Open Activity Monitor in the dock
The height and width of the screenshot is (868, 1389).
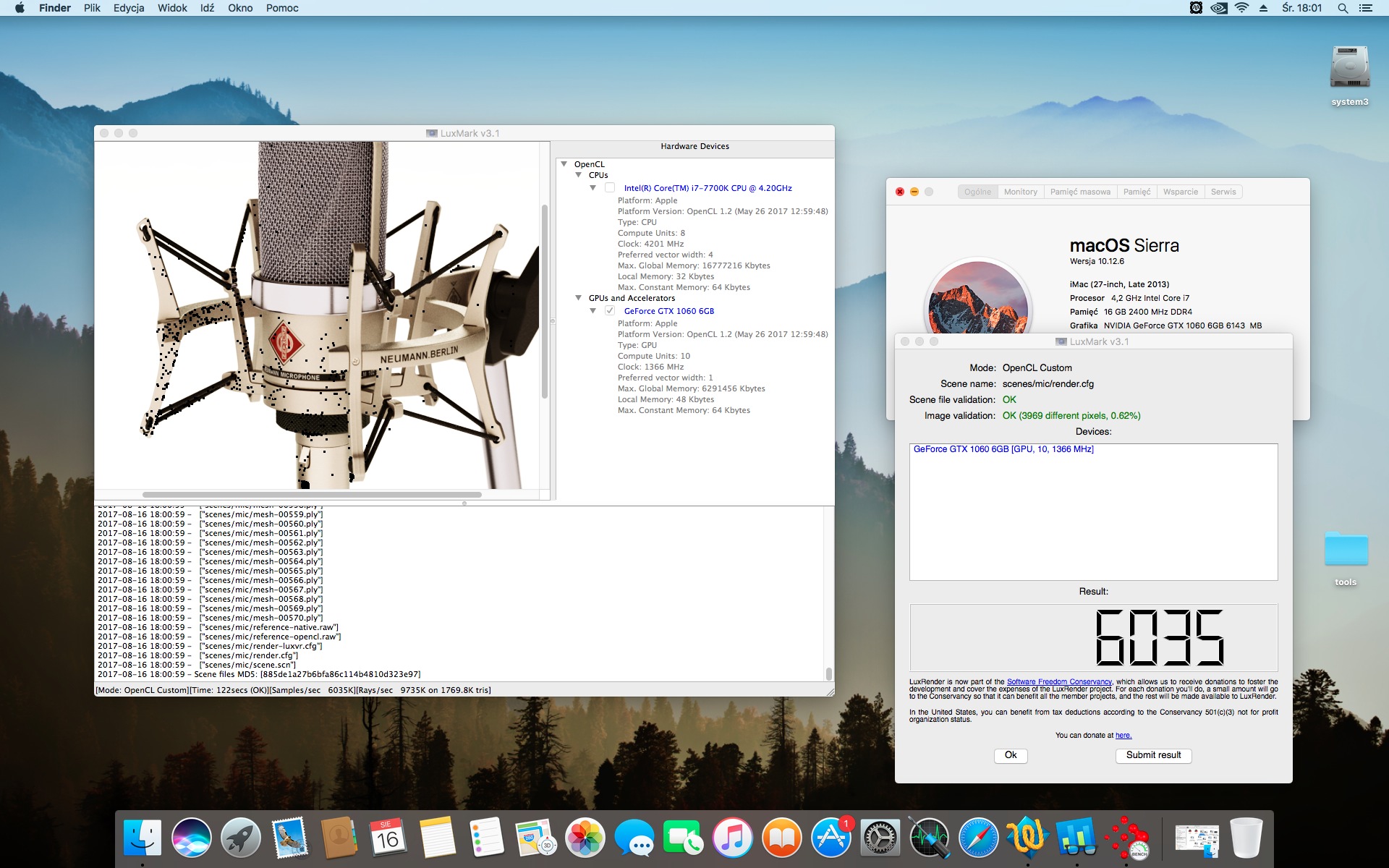point(929,838)
